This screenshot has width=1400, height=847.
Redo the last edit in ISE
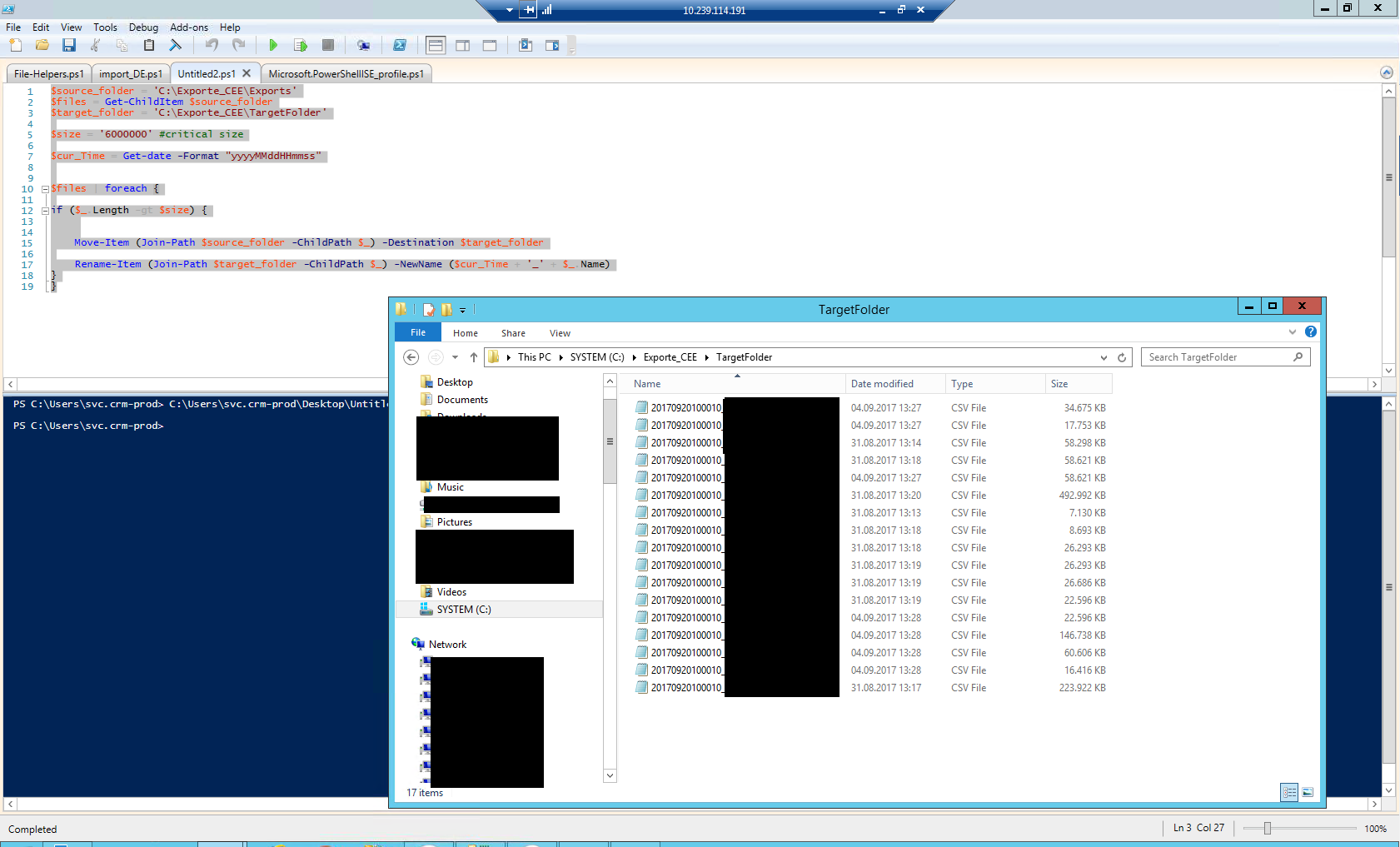[x=239, y=45]
